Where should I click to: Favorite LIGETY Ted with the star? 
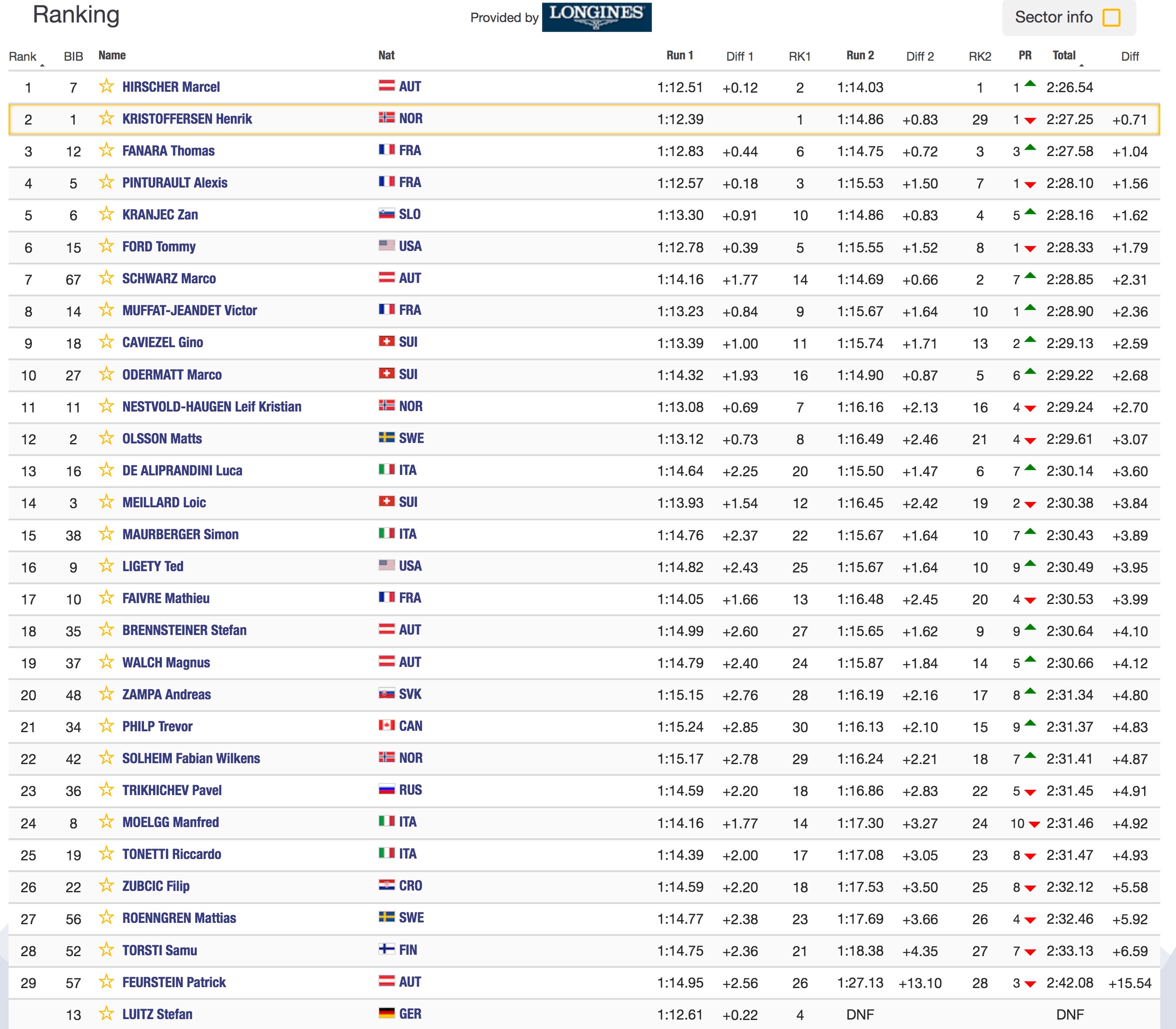106,567
